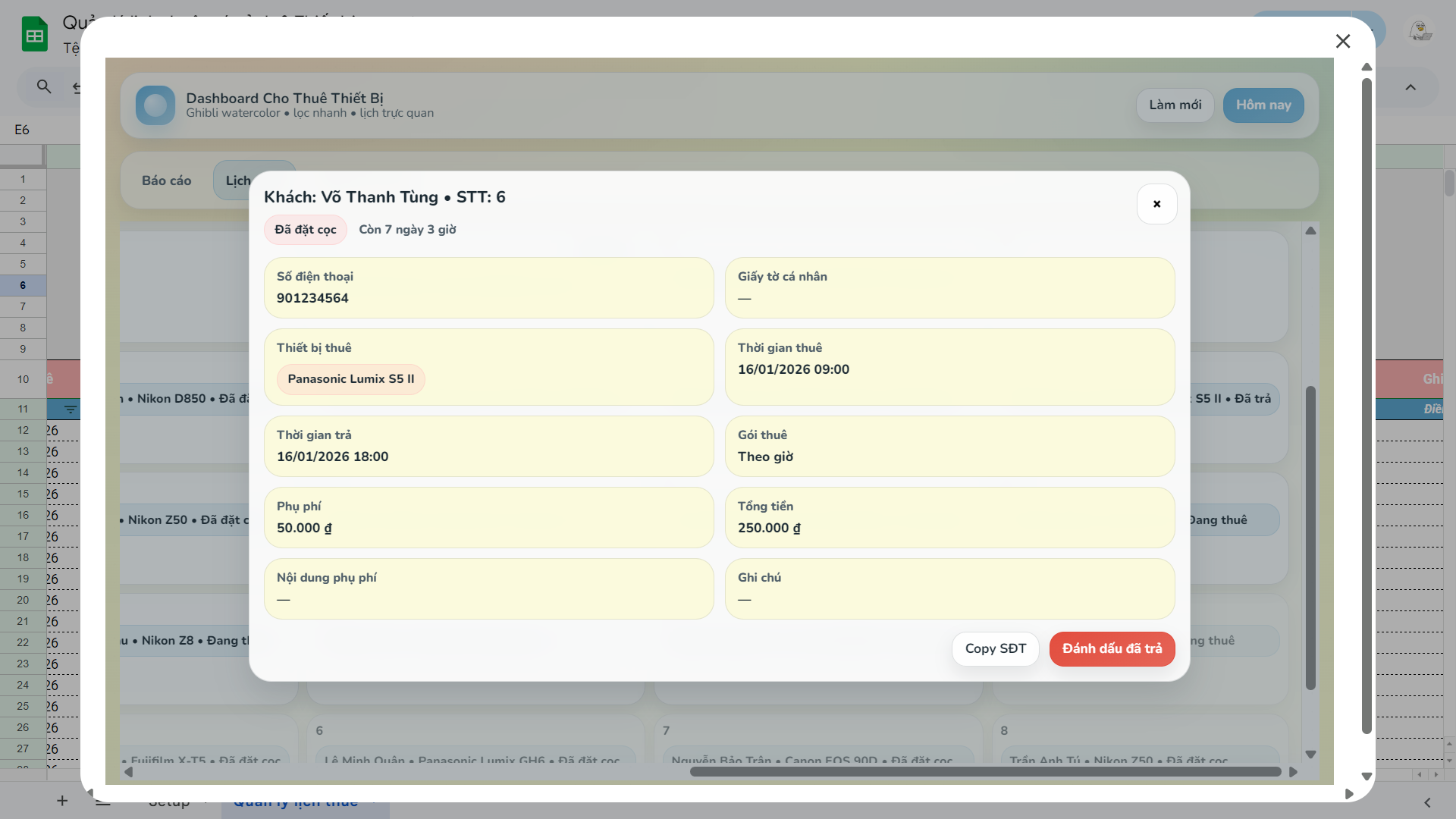Image resolution: width=1456 pixels, height=819 pixels.
Task: Collapse toolbar with the up chevron
Action: pos(1410,87)
